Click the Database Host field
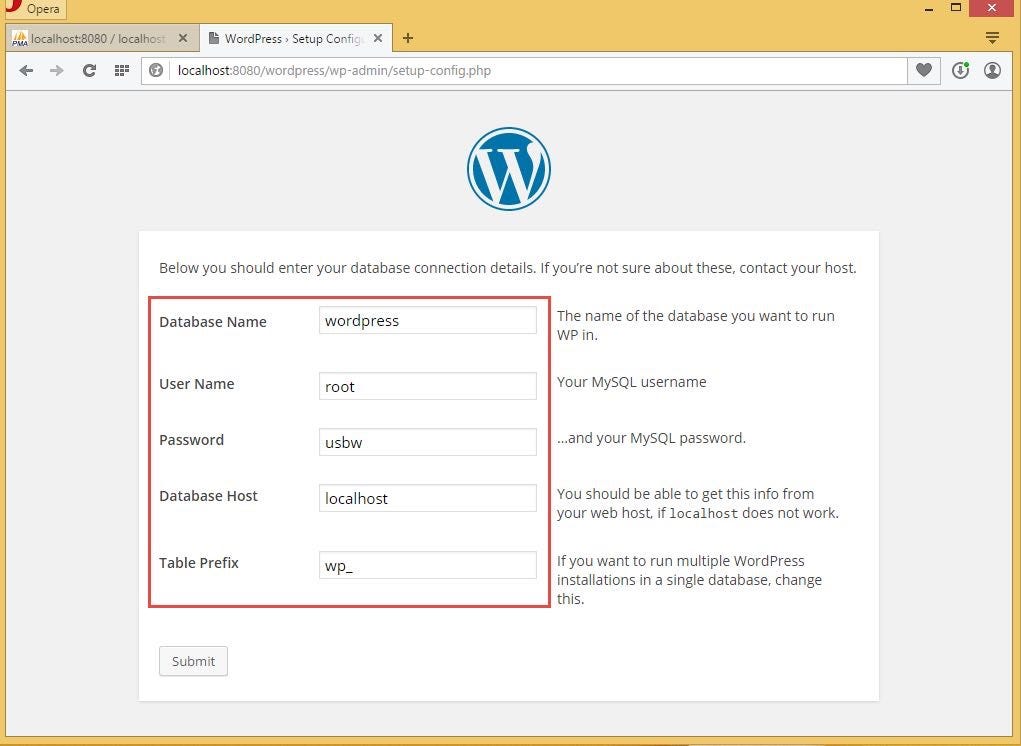This screenshot has width=1021, height=746. [x=427, y=498]
